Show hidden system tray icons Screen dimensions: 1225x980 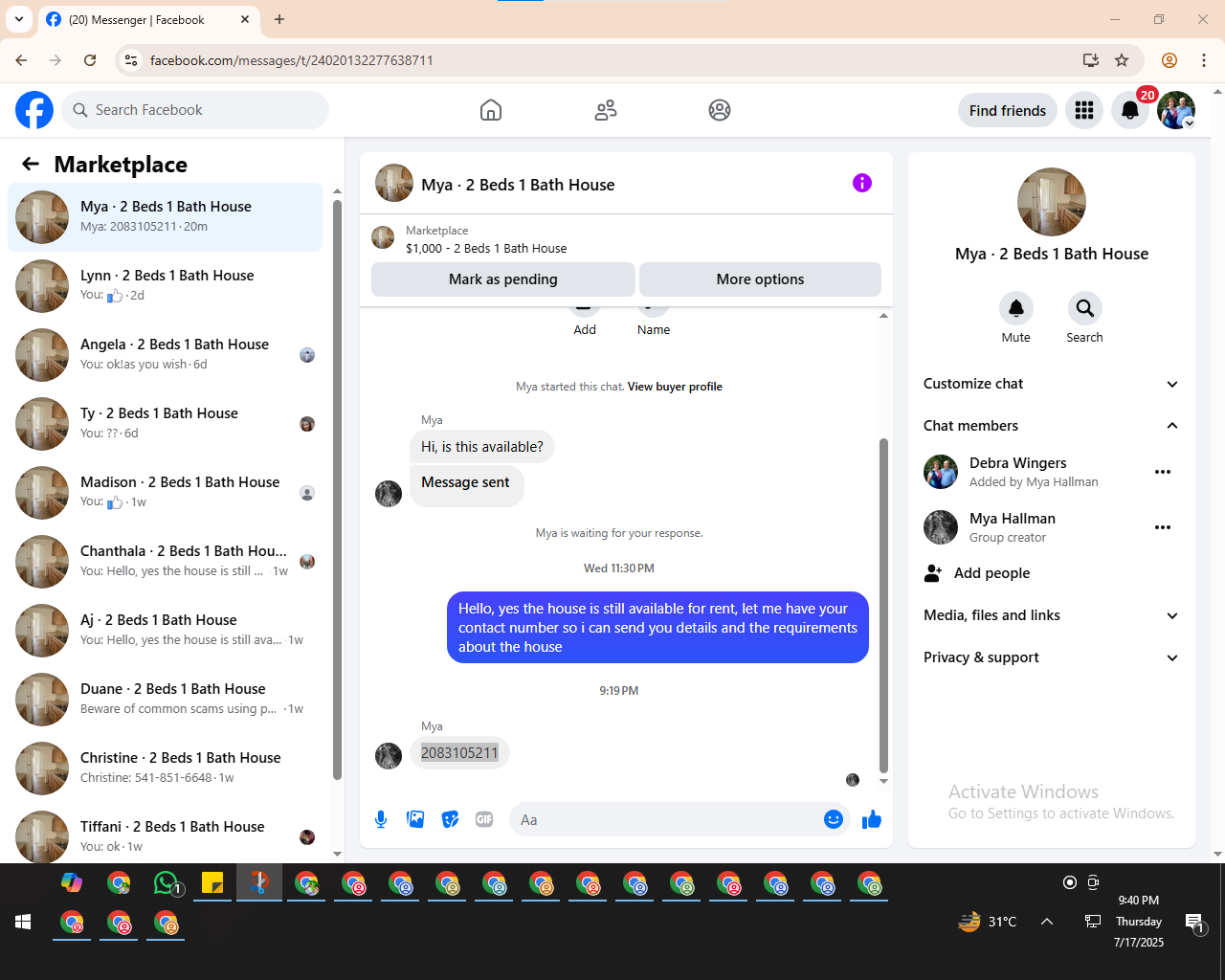click(x=1047, y=922)
